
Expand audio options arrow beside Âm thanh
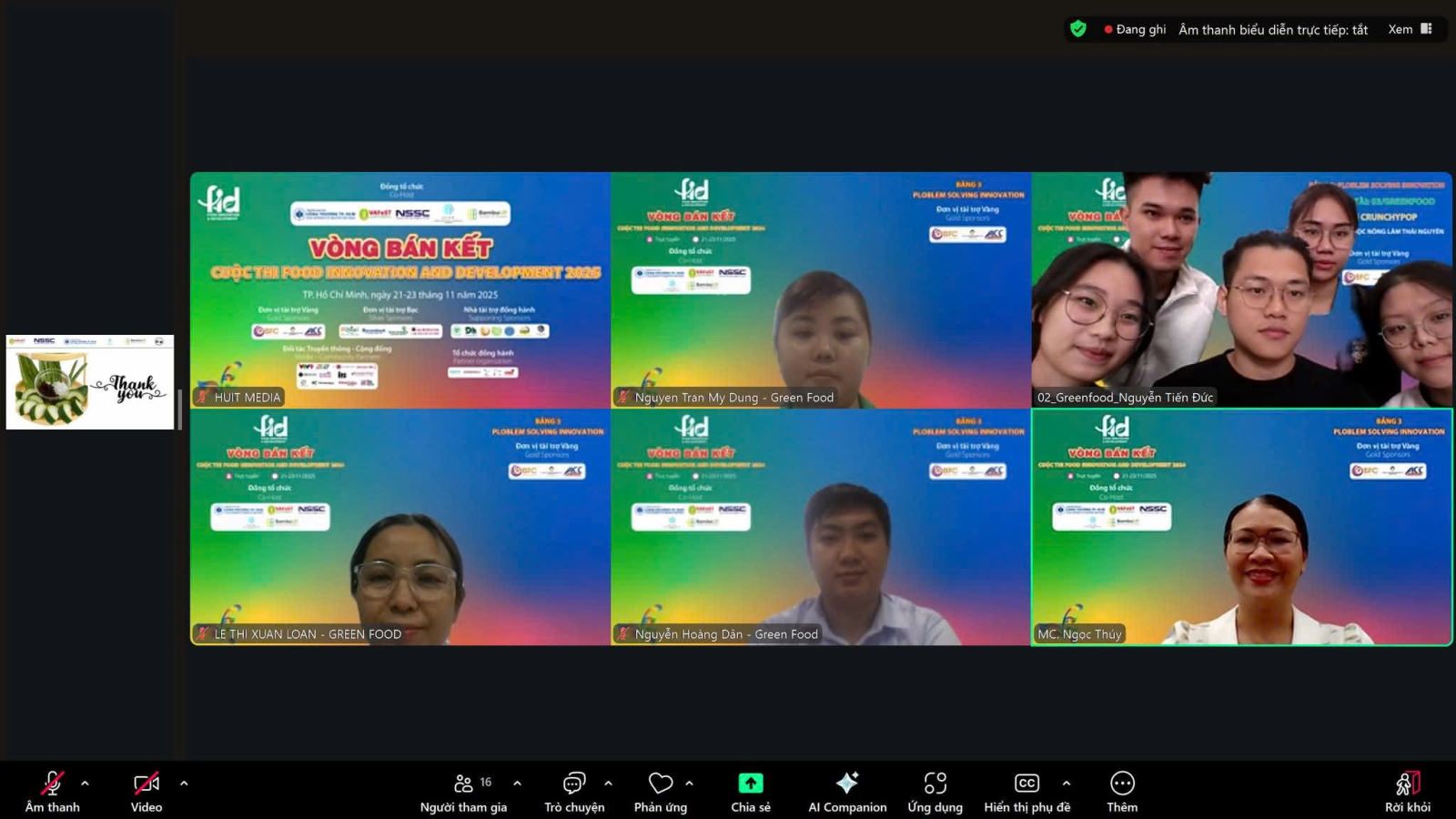[85, 783]
